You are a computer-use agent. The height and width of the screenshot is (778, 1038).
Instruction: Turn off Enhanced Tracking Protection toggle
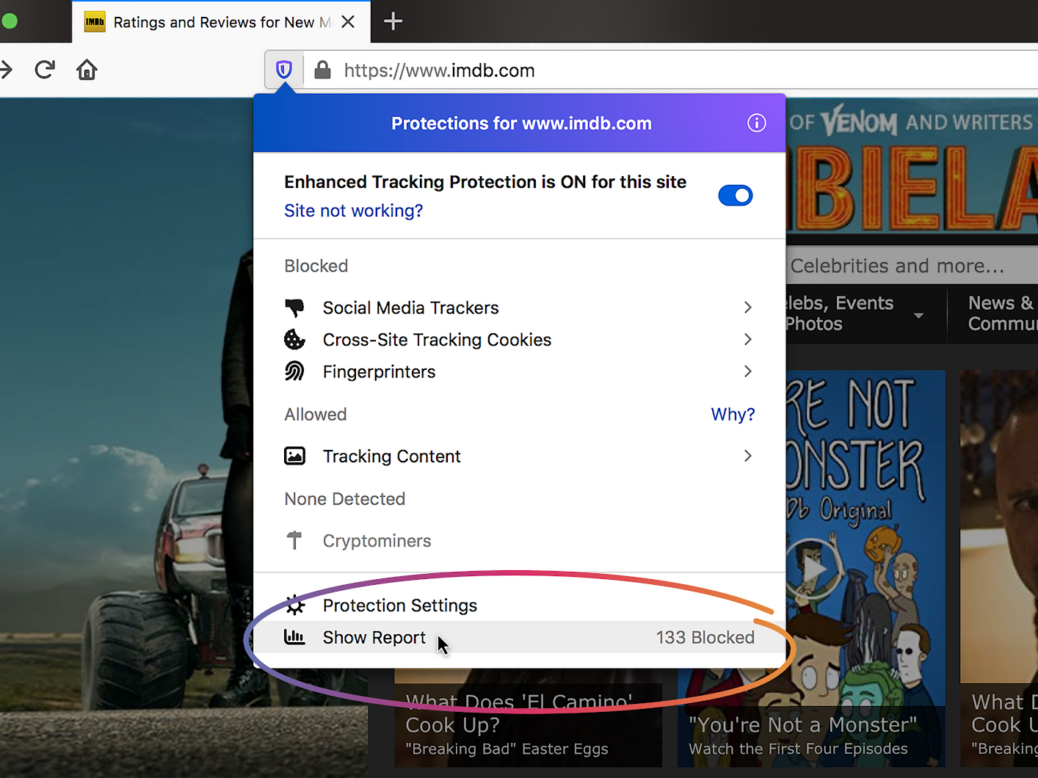pos(735,195)
